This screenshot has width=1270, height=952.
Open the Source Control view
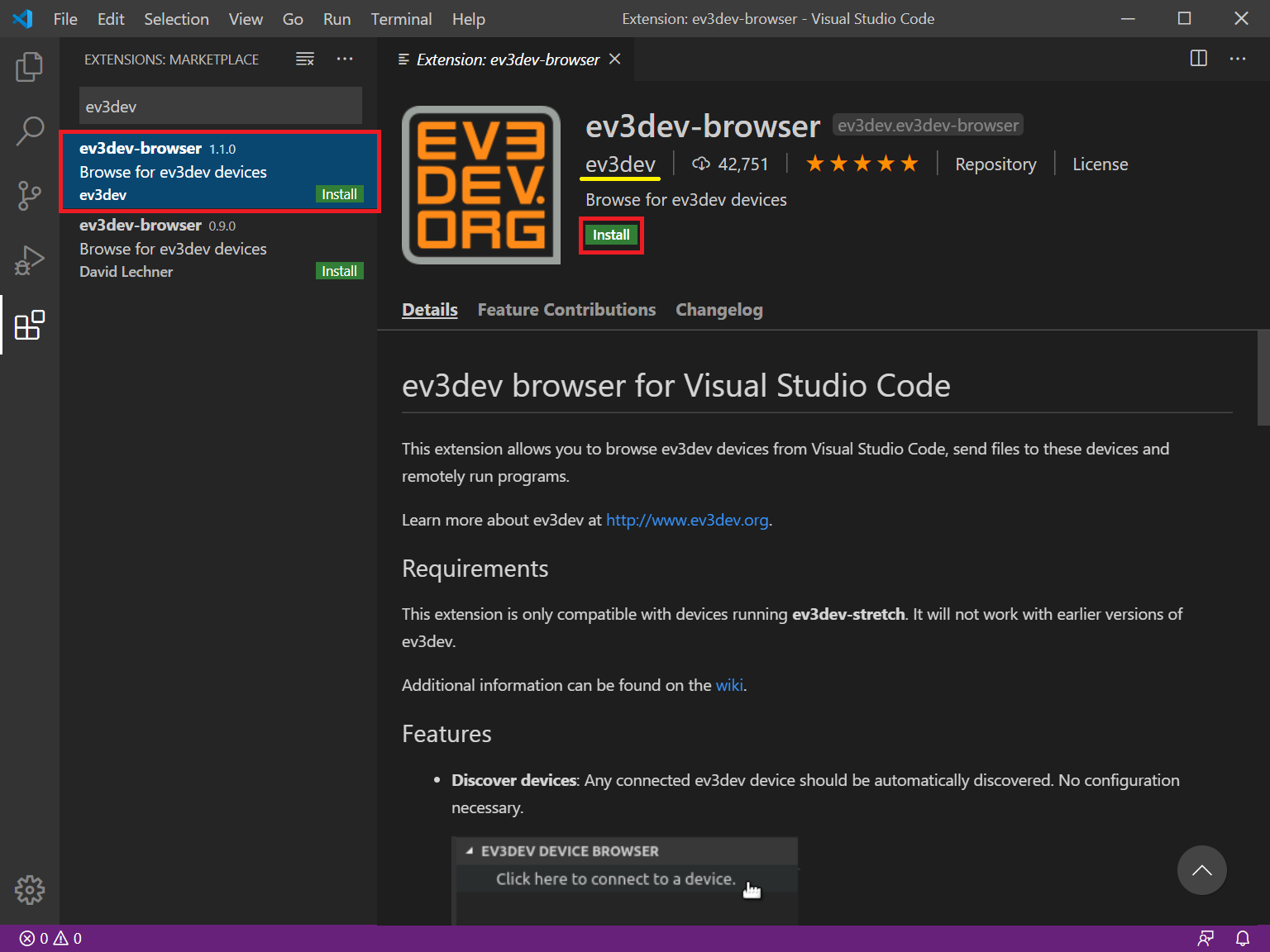(x=30, y=196)
